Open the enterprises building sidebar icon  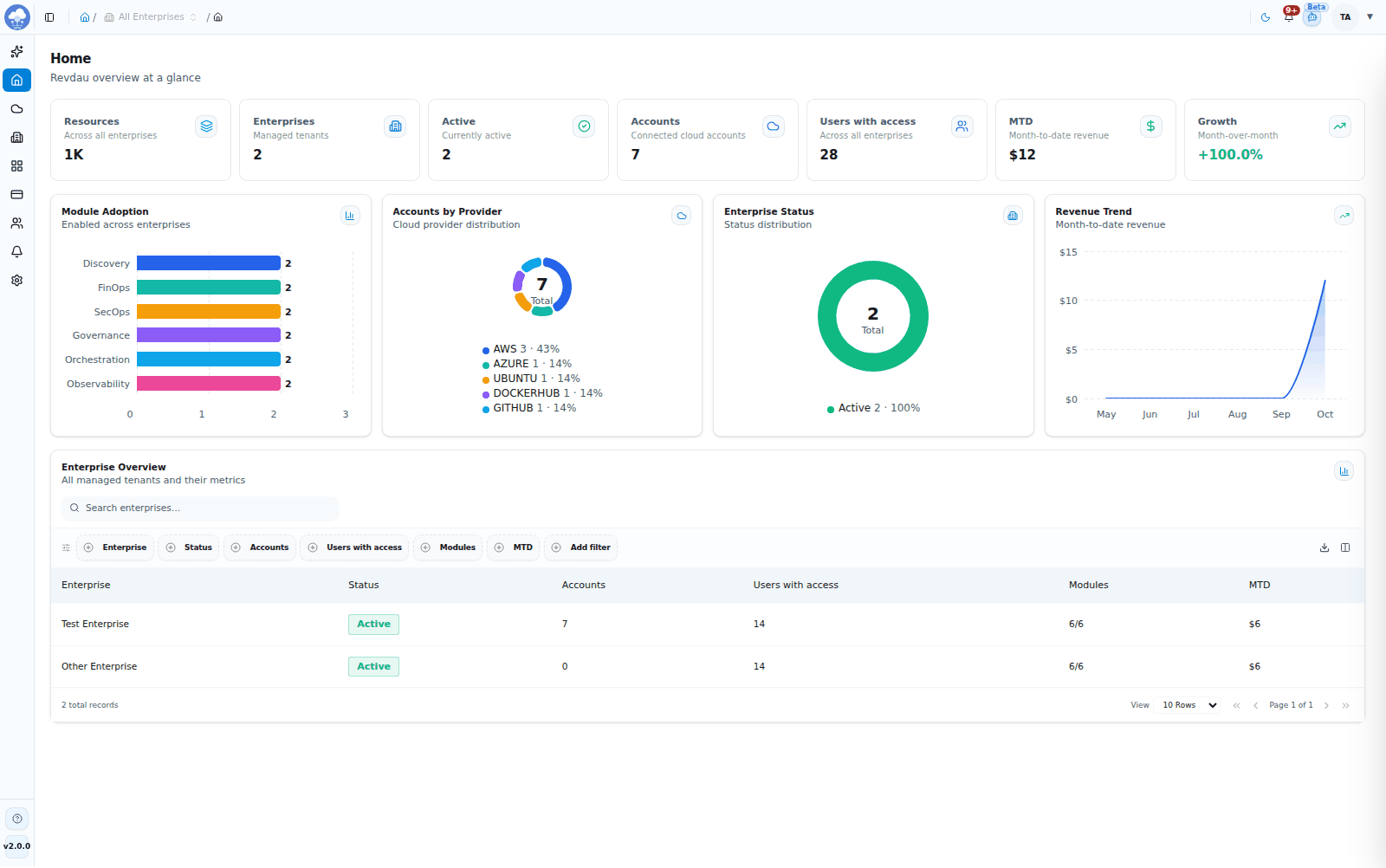coord(16,138)
